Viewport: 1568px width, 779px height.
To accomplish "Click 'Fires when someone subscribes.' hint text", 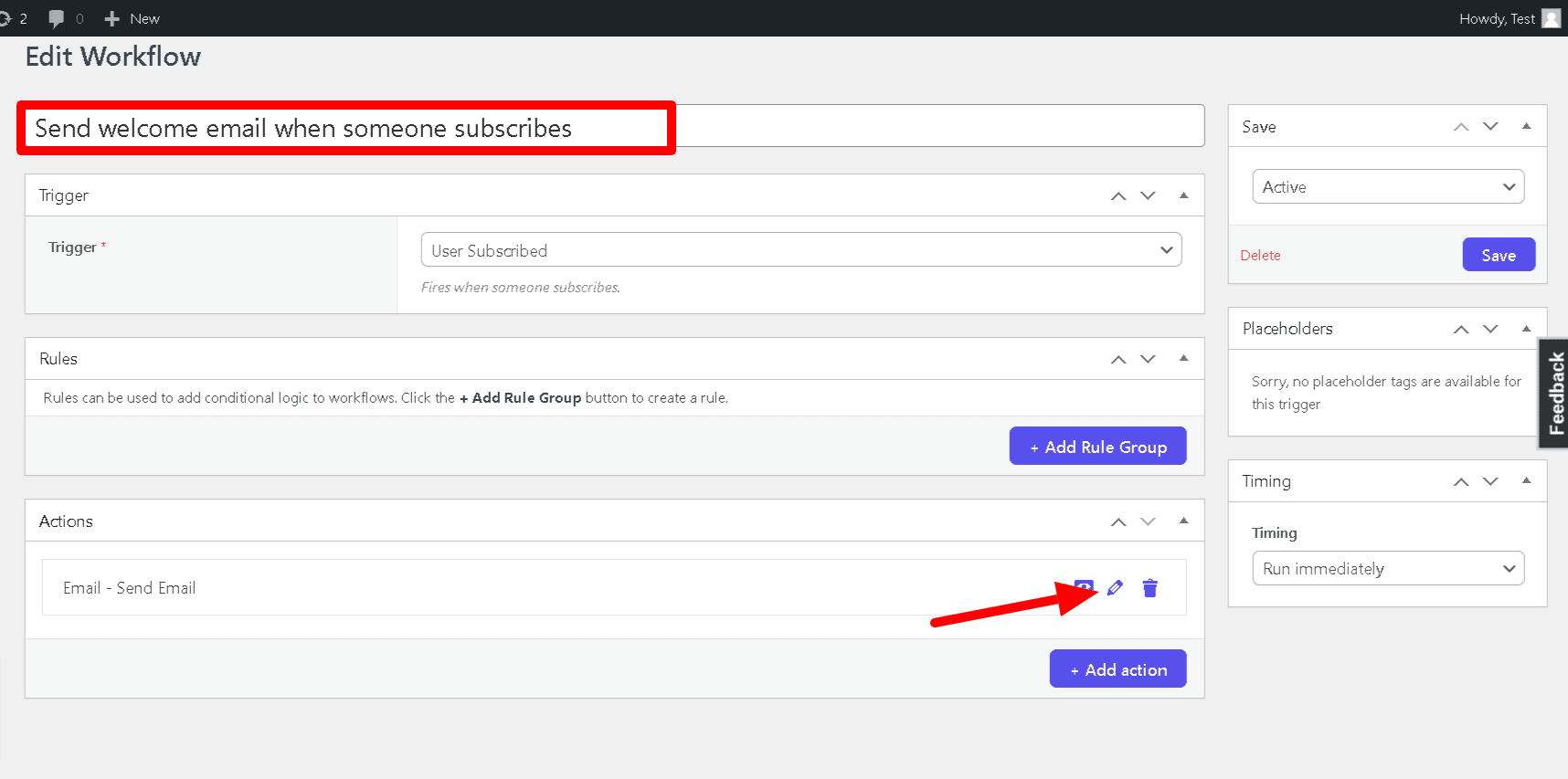I will pyautogui.click(x=521, y=288).
